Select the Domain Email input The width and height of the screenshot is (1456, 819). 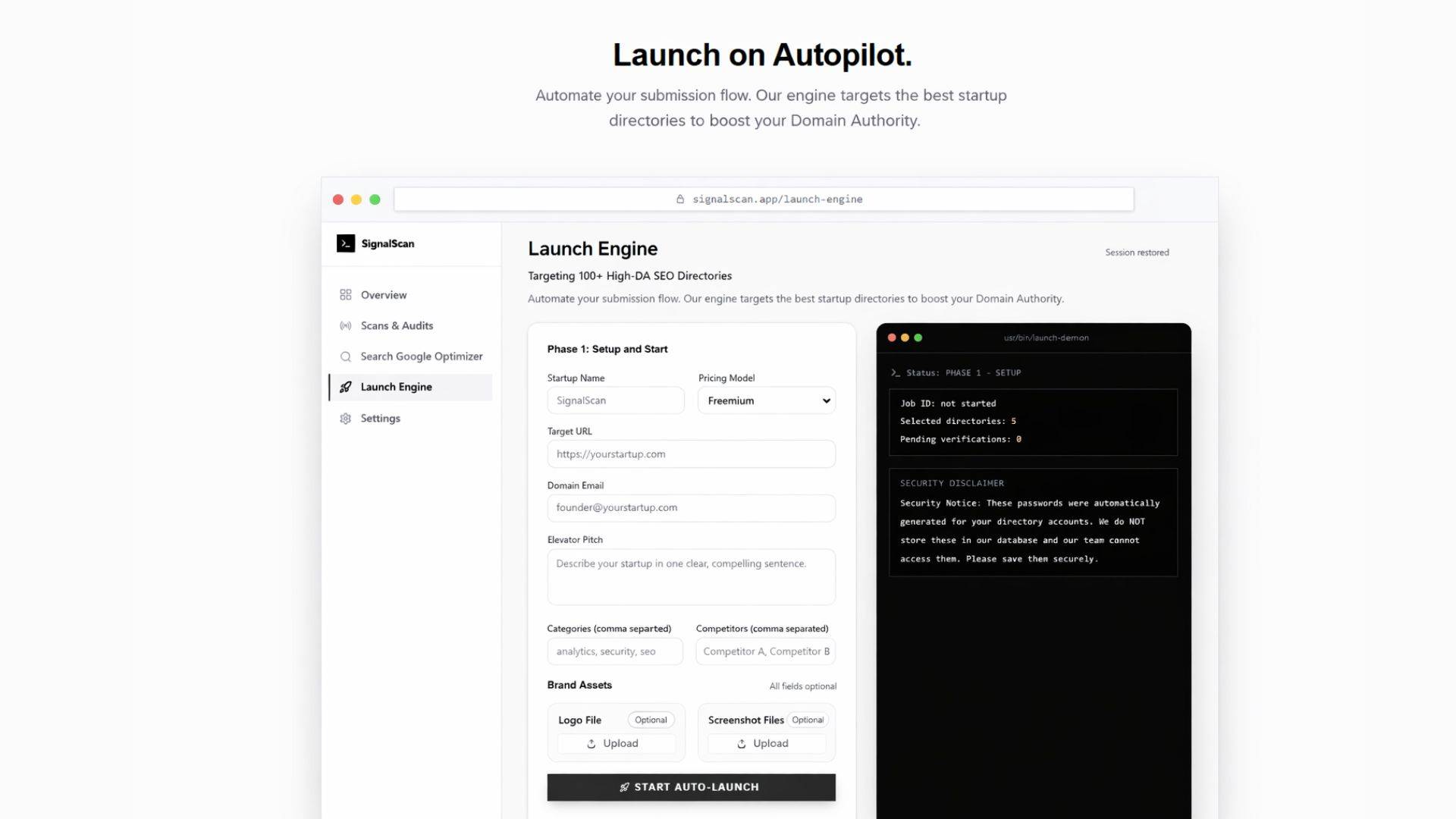tap(691, 508)
